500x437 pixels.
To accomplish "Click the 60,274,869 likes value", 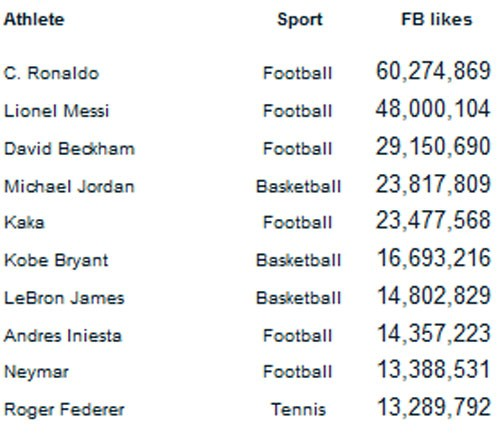I will pyautogui.click(x=433, y=71).
